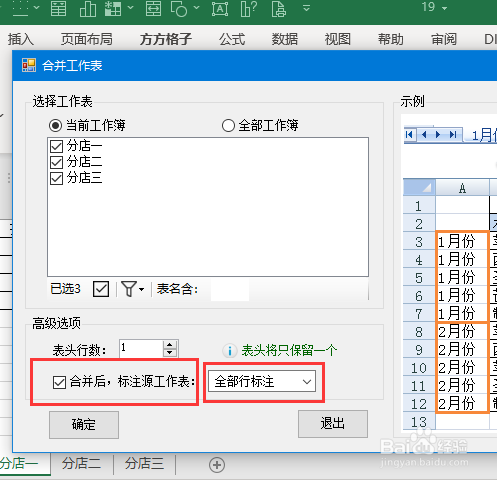Click the last-sheet navigation arrow in example
Image resolution: width=497 pixels, height=480 pixels.
(453, 135)
